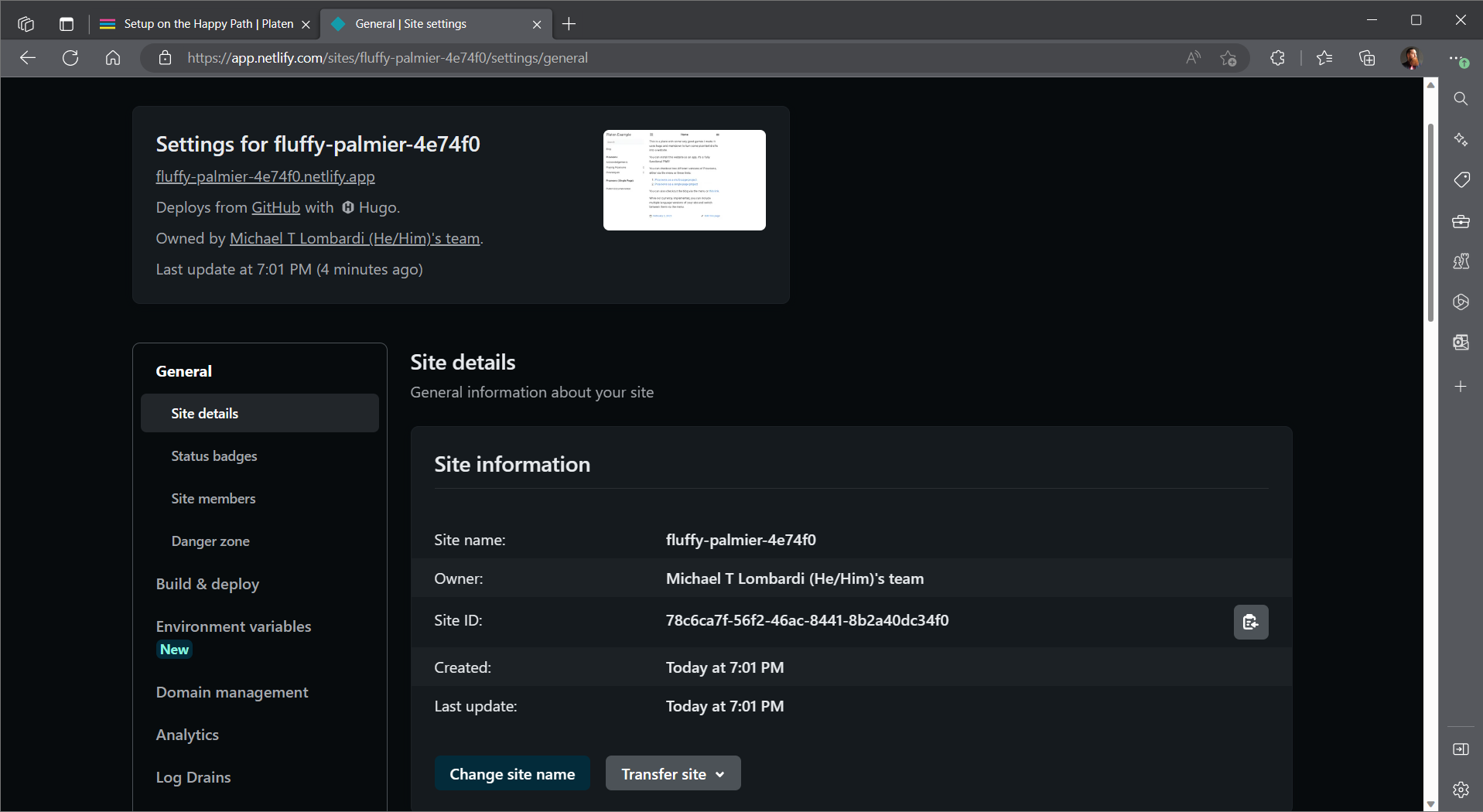Select Status badges in the sidebar
Image resolution: width=1483 pixels, height=812 pixels.
tap(214, 456)
